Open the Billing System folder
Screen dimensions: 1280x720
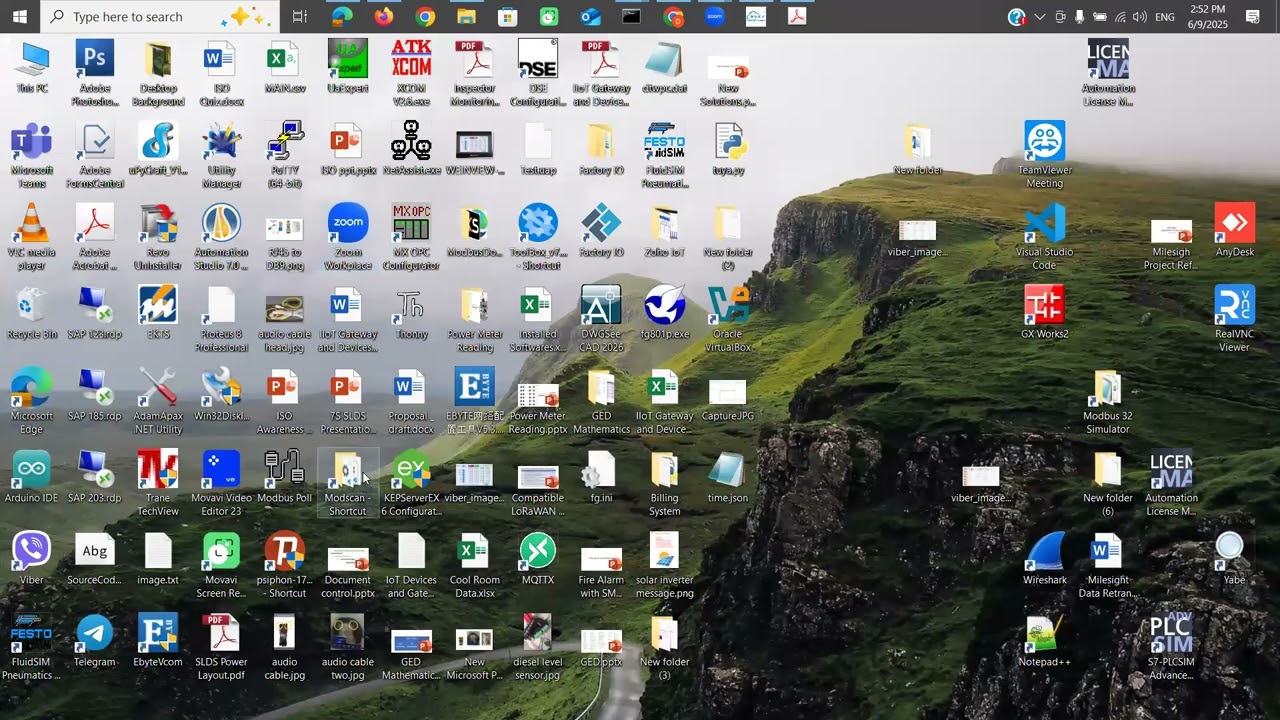pyautogui.click(x=665, y=483)
